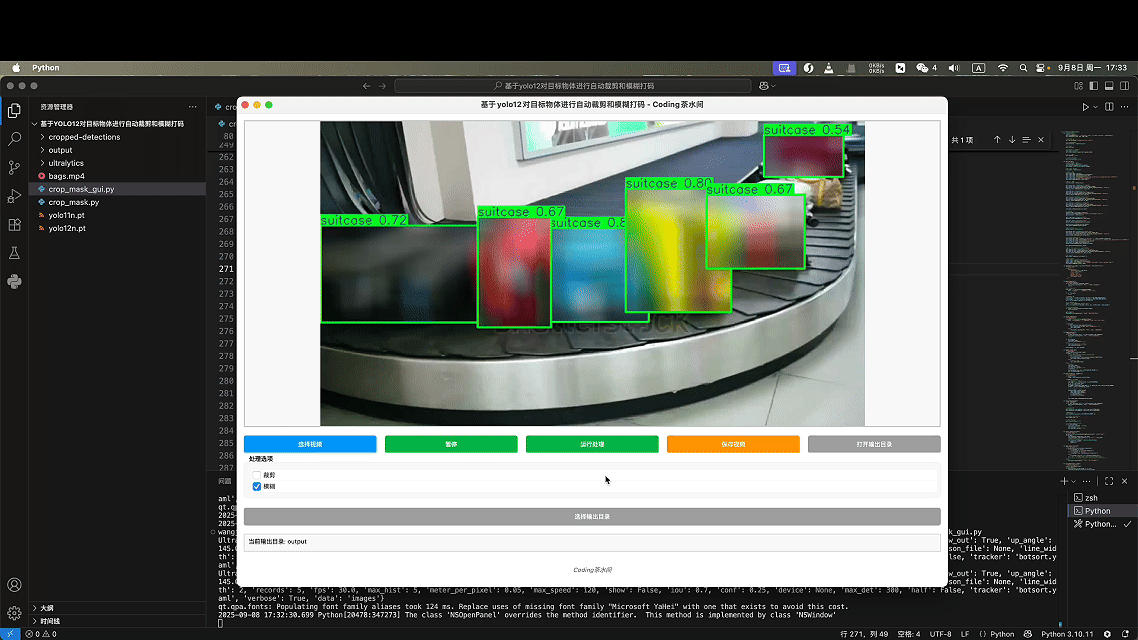Viewport: 1138px width, 640px height.
Task: Open Source Control in activity bar
Action: pyautogui.click(x=14, y=168)
